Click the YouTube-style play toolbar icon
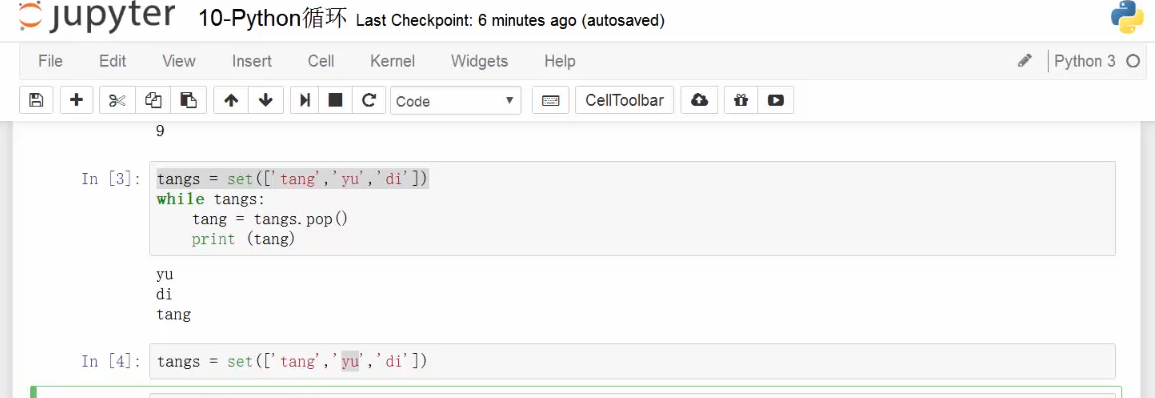1155x398 pixels. (x=775, y=100)
